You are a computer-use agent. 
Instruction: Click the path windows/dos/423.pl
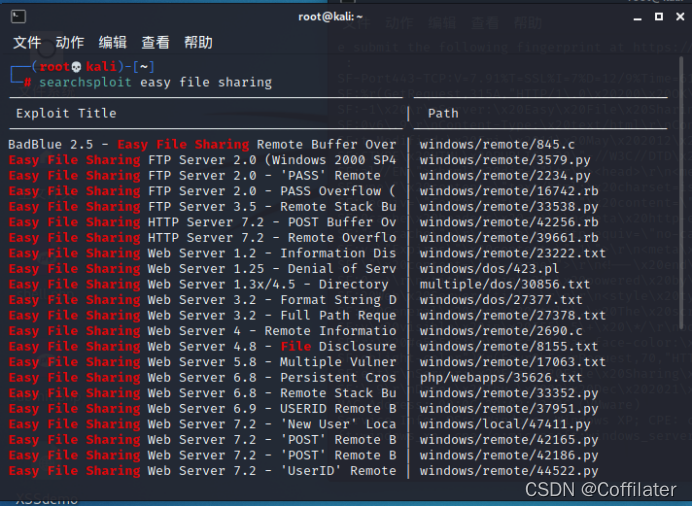pyautogui.click(x=489, y=269)
